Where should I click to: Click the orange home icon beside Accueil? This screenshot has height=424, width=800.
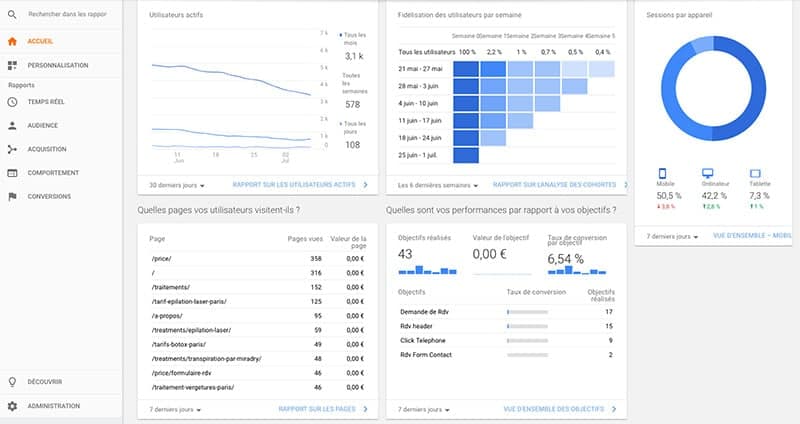click(12, 41)
